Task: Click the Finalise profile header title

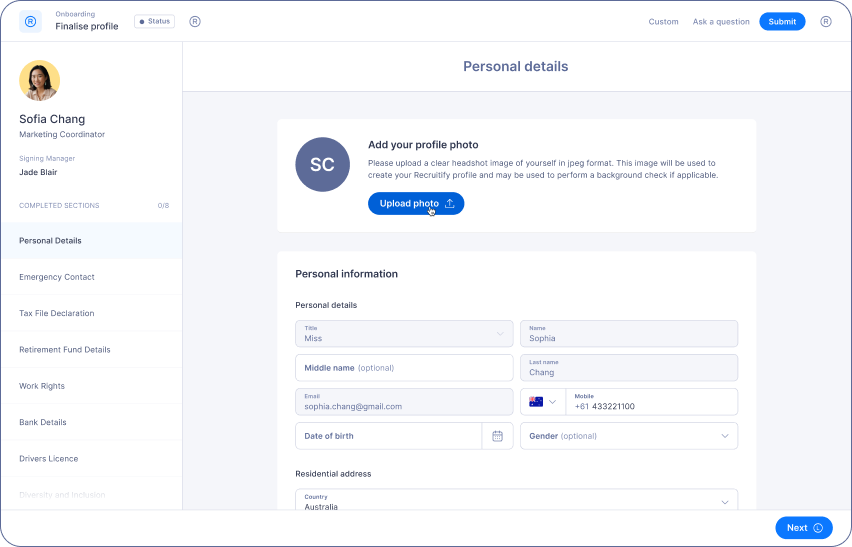Action: tap(87, 26)
